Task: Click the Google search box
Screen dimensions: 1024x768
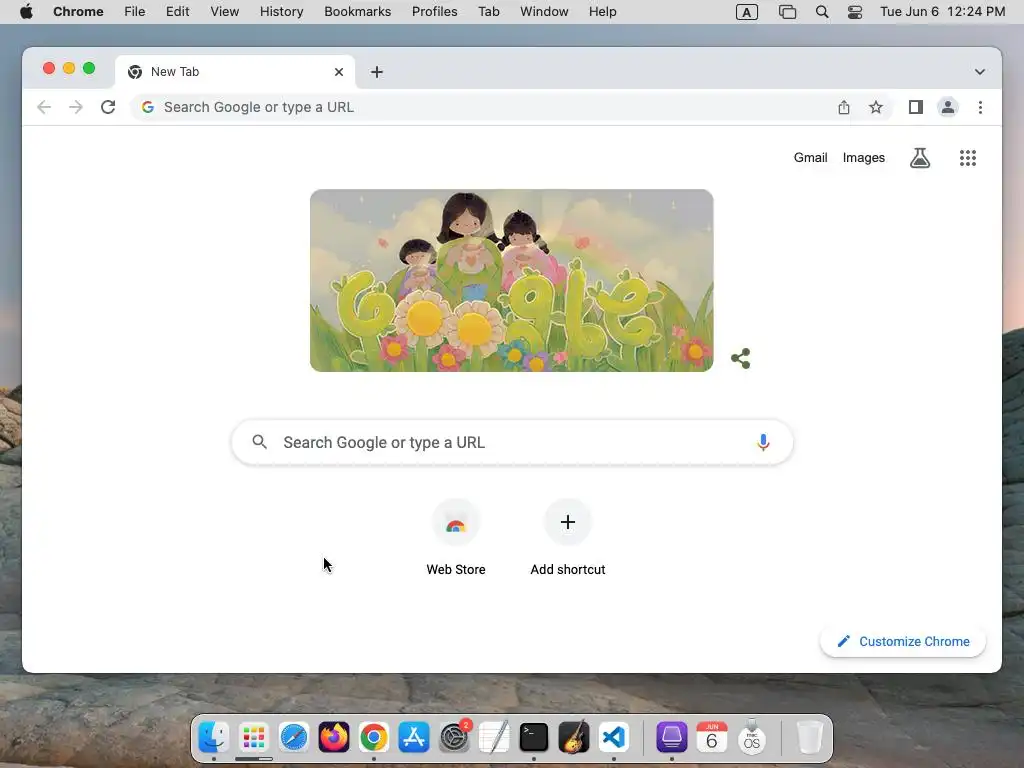Action: pyautogui.click(x=512, y=442)
